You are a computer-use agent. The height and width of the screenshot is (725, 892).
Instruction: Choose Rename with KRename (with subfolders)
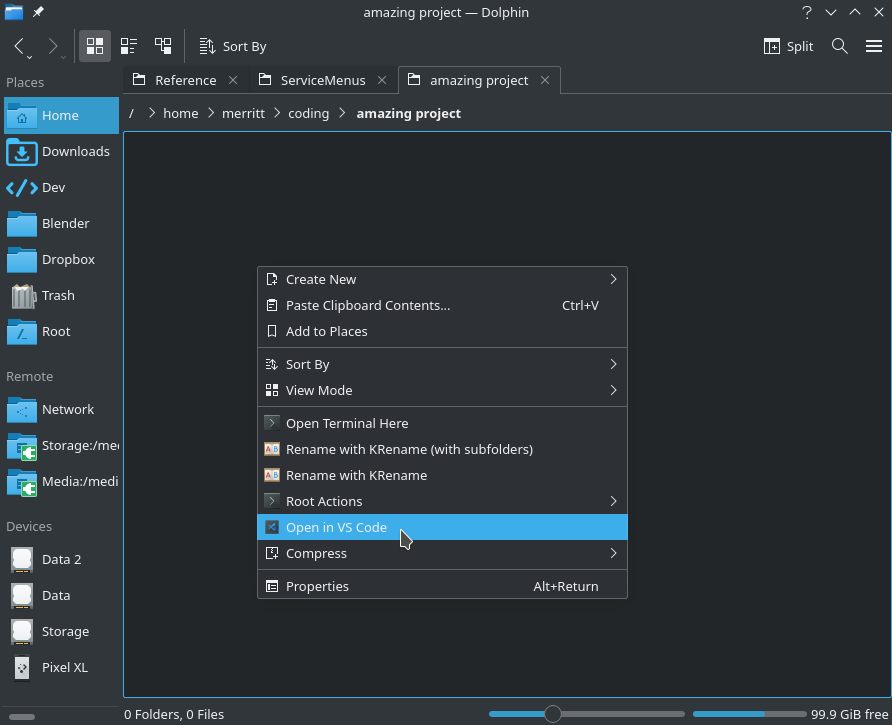click(x=442, y=450)
